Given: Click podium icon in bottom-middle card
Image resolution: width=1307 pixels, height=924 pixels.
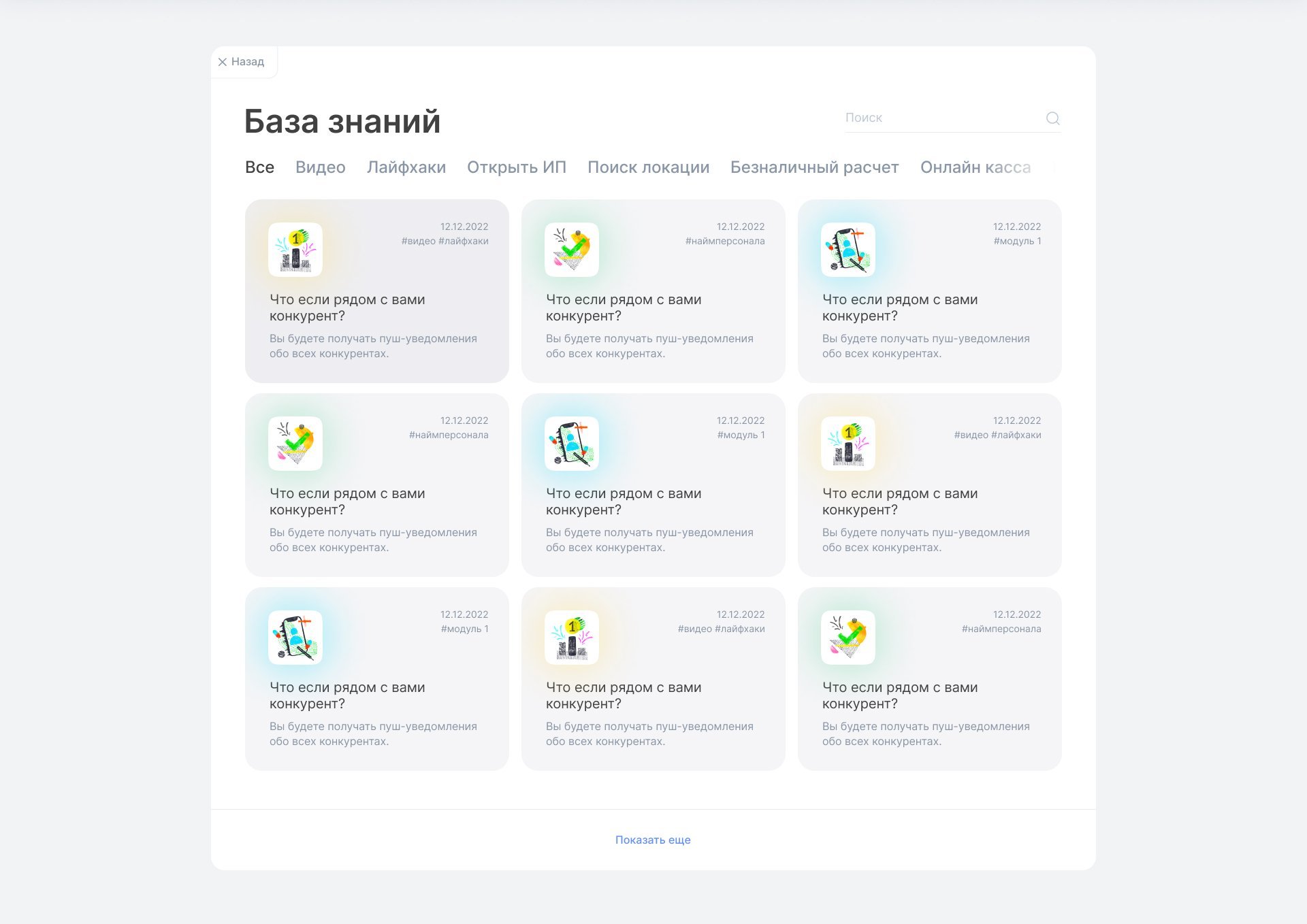Looking at the screenshot, I should tap(572, 638).
